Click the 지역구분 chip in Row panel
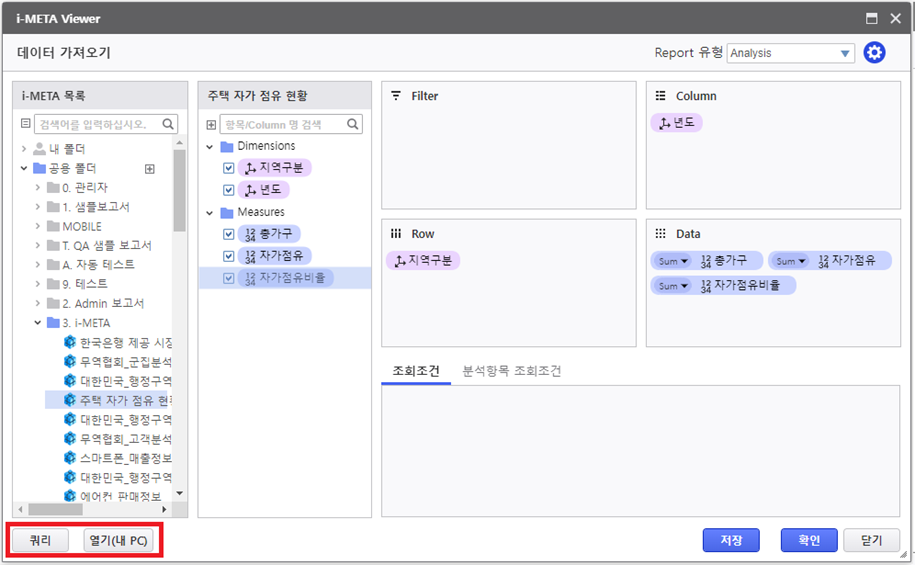 tap(425, 261)
